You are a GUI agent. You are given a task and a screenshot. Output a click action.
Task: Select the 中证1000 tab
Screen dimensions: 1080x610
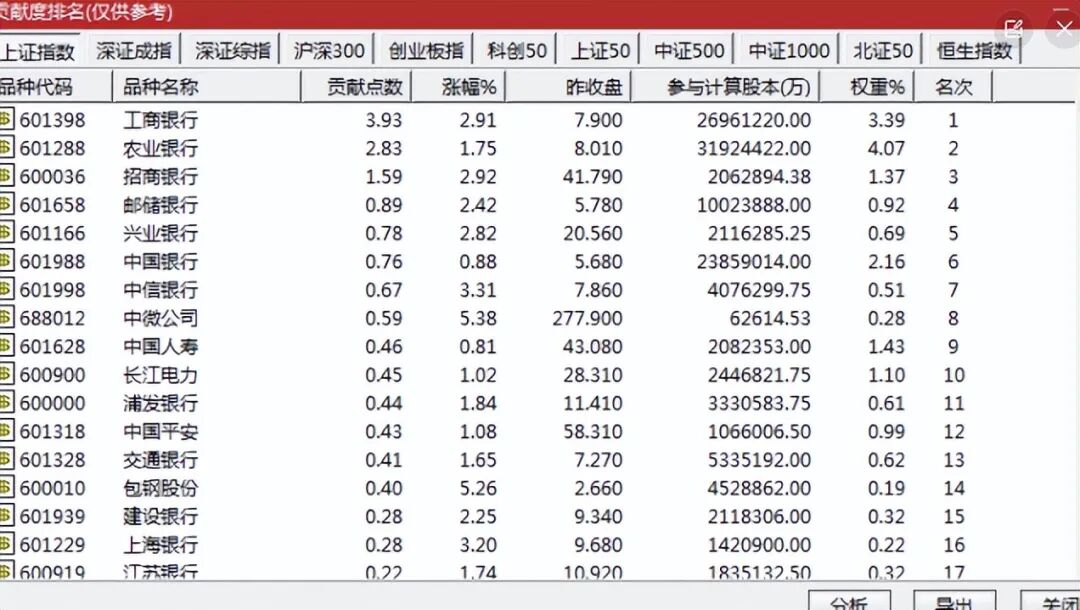point(789,50)
